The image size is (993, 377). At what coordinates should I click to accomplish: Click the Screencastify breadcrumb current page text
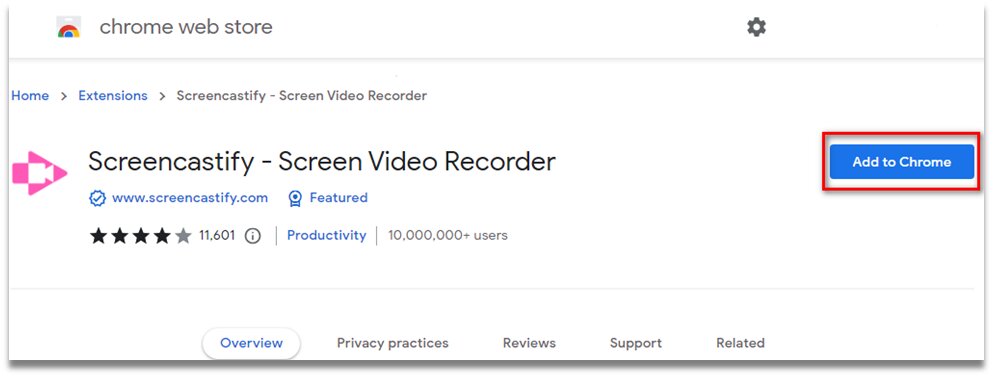tap(301, 96)
